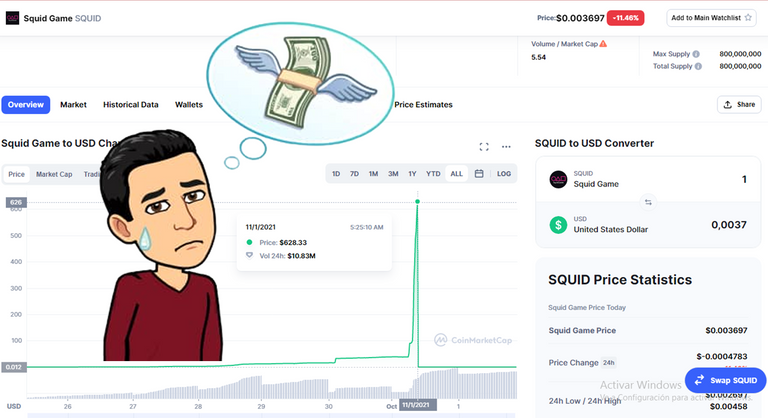The height and width of the screenshot is (418, 768).
Task: Switch chart to Price view
Action: (x=16, y=174)
